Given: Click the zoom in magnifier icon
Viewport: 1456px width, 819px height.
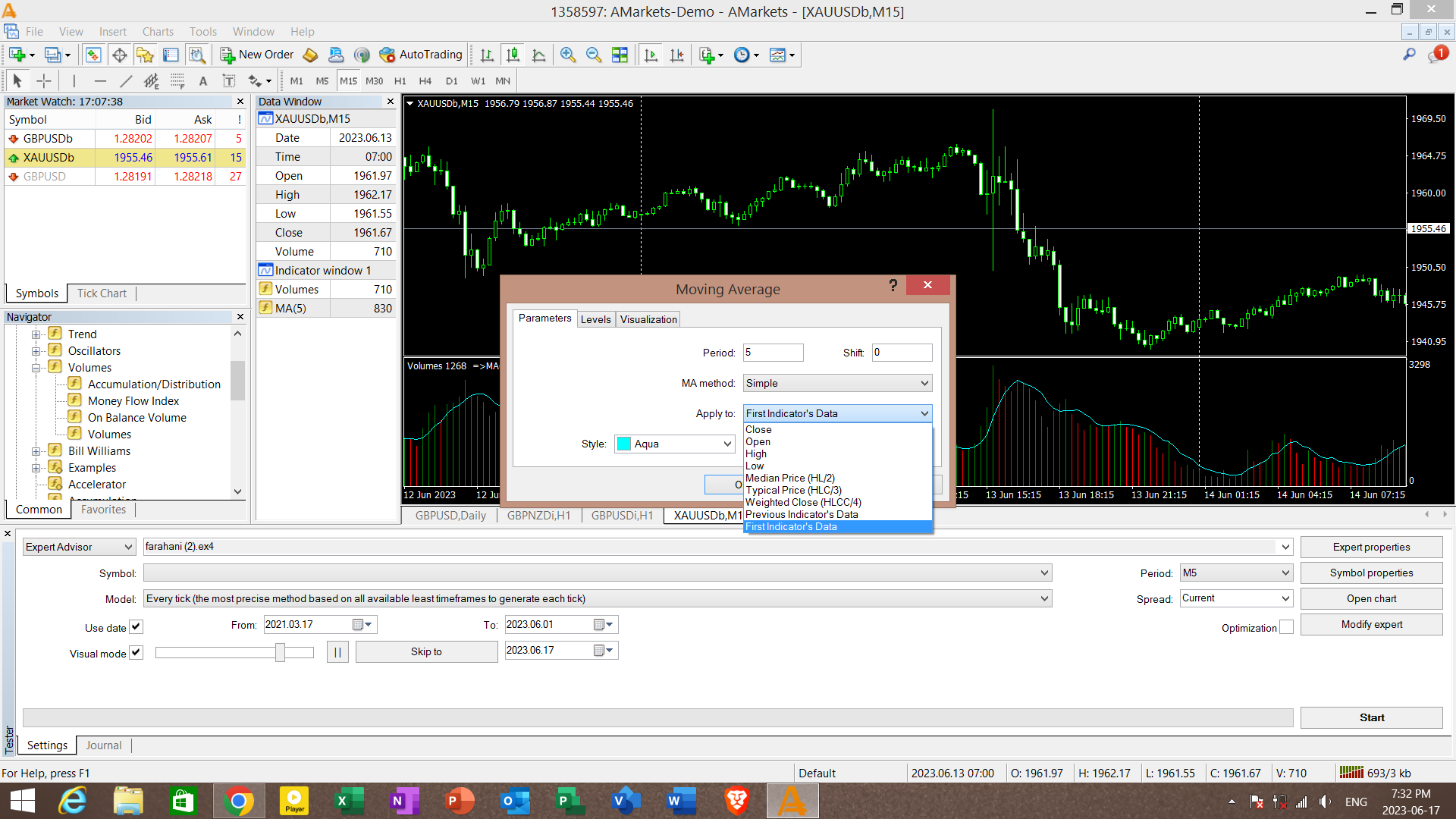Looking at the screenshot, I should pyautogui.click(x=567, y=55).
